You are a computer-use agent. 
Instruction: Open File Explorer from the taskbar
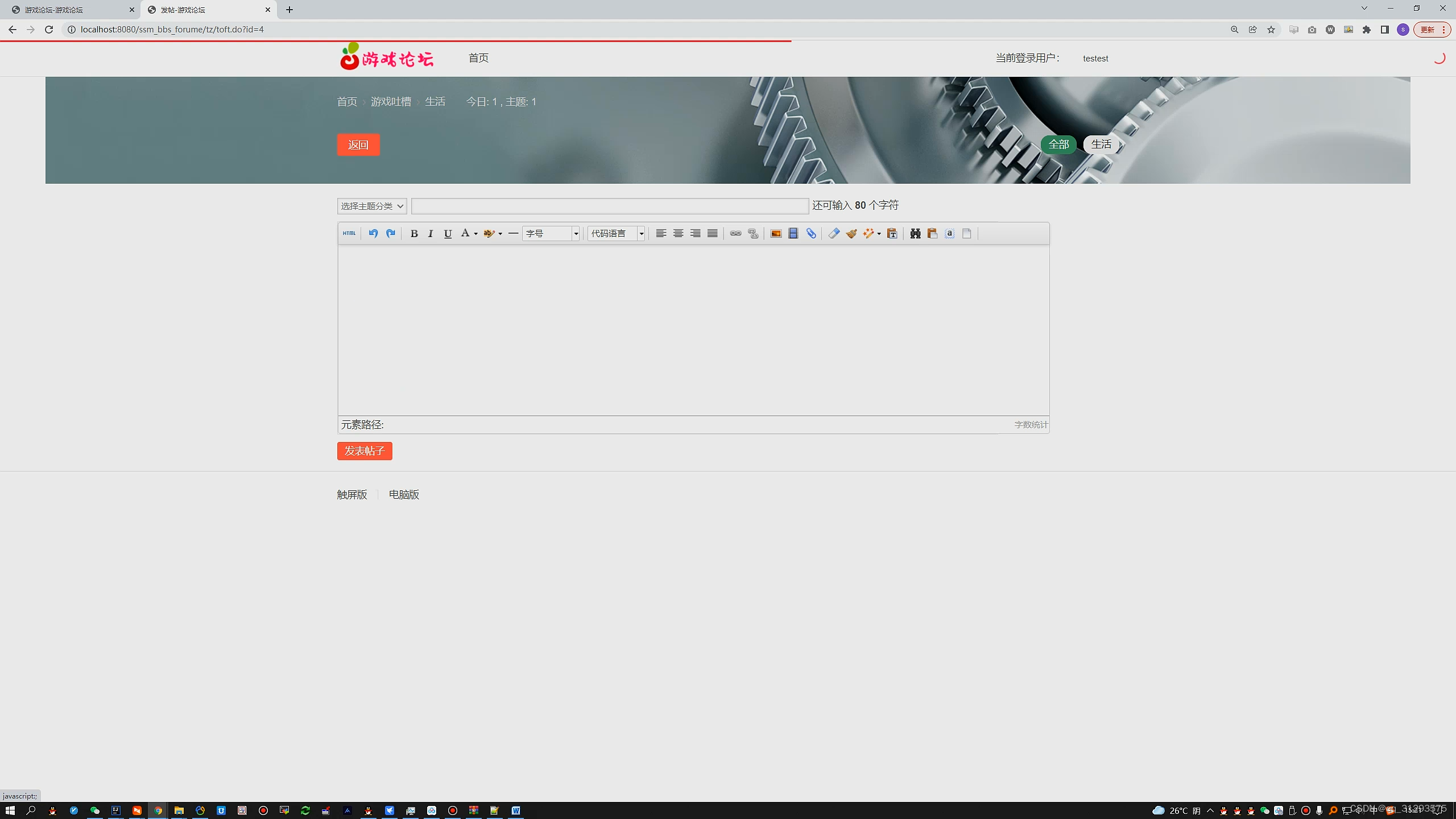pos(179,810)
